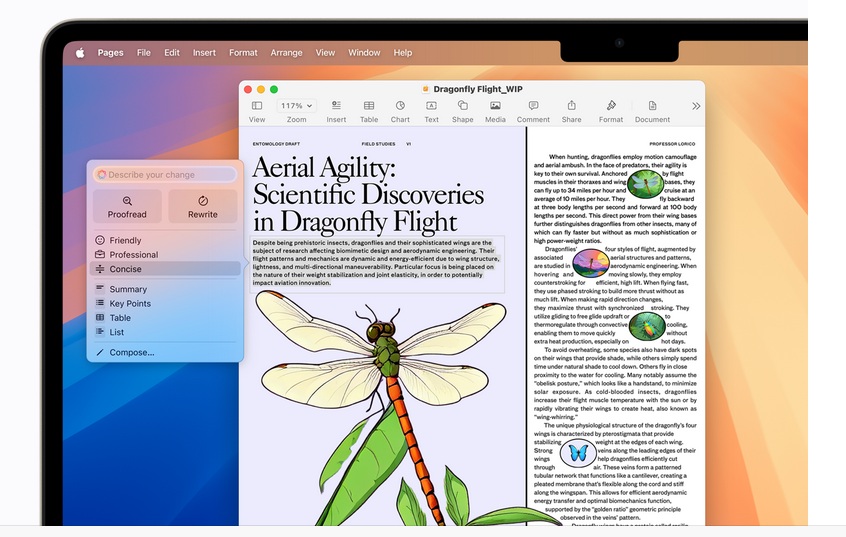The width and height of the screenshot is (846, 537).
Task: Open the 117% Zoom dropdown
Action: 296,106
